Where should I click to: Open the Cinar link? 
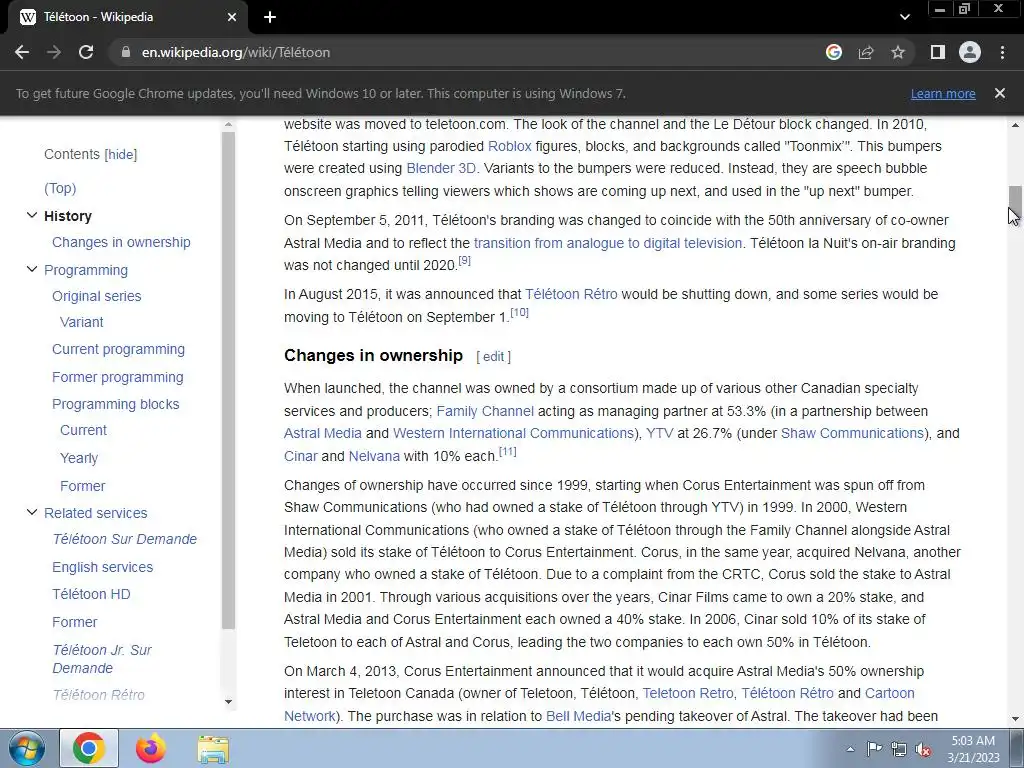click(300, 456)
